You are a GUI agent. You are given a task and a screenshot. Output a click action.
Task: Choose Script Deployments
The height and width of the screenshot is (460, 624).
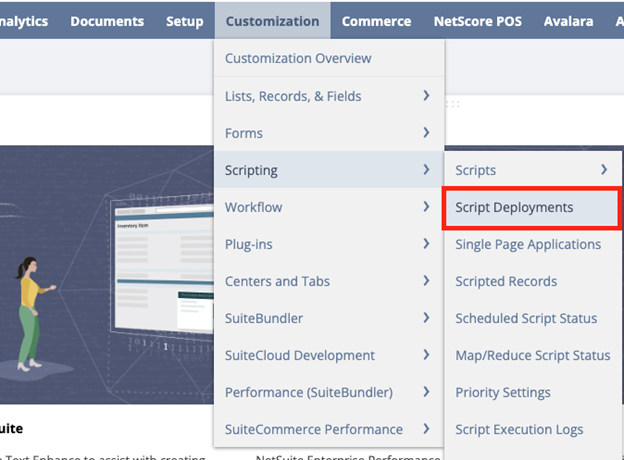532,207
